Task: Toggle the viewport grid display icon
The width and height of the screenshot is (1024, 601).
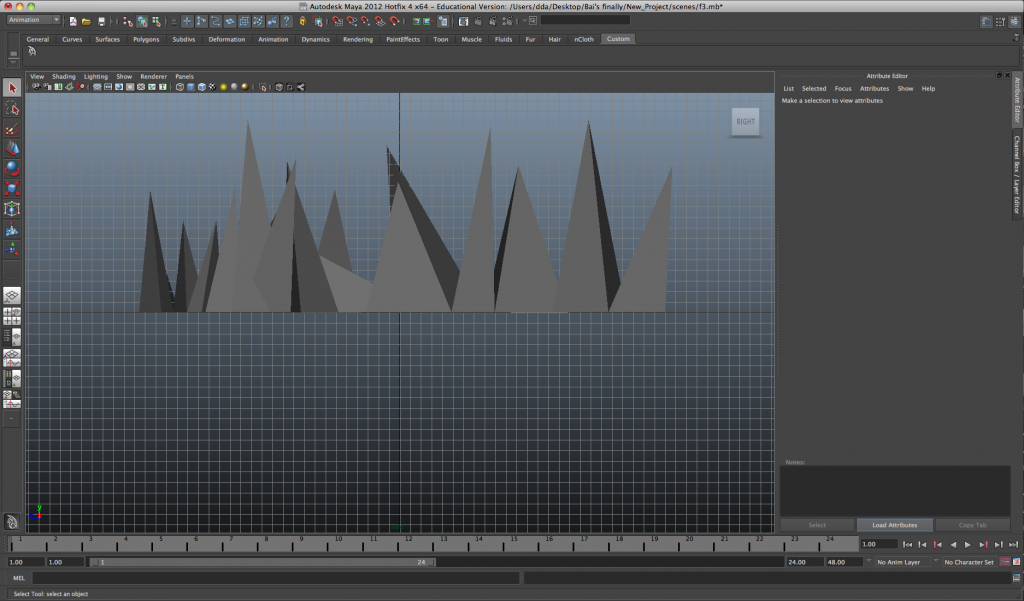Action: [97, 87]
